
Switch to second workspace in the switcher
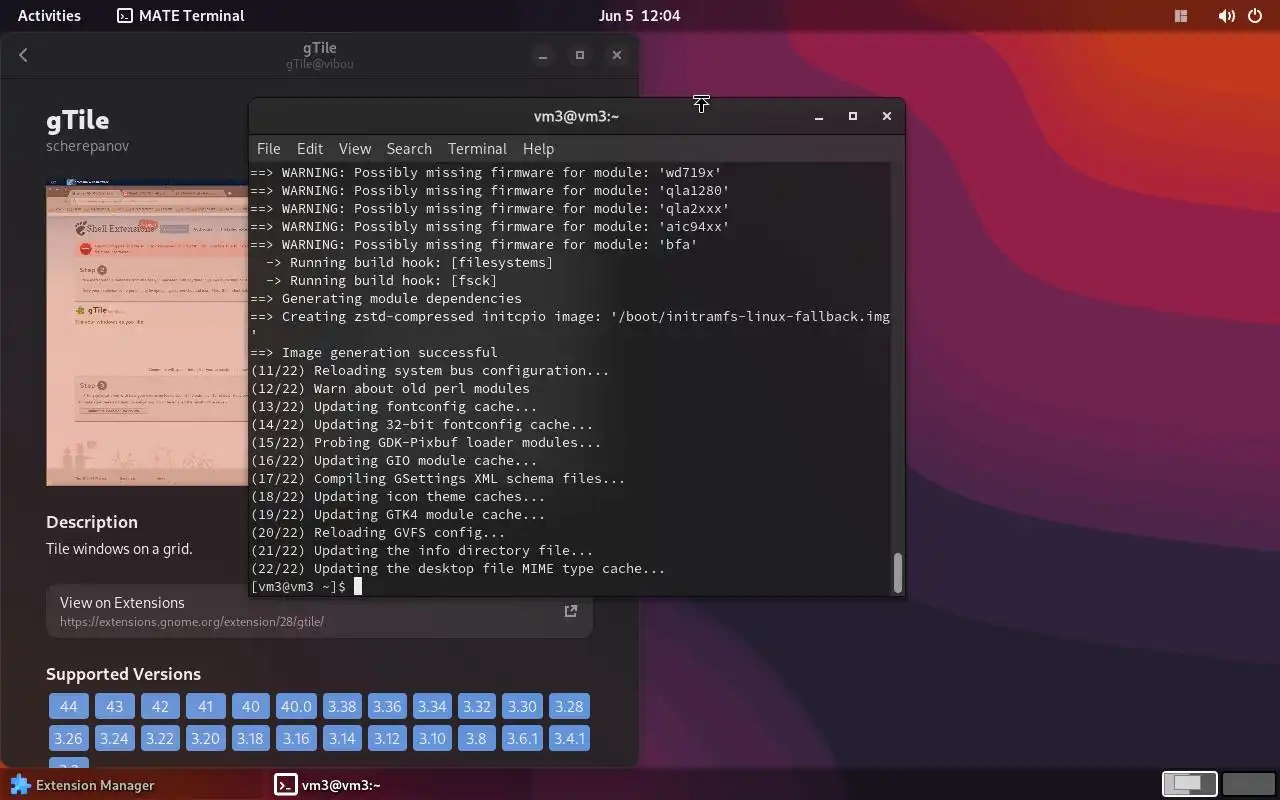[x=1249, y=784]
